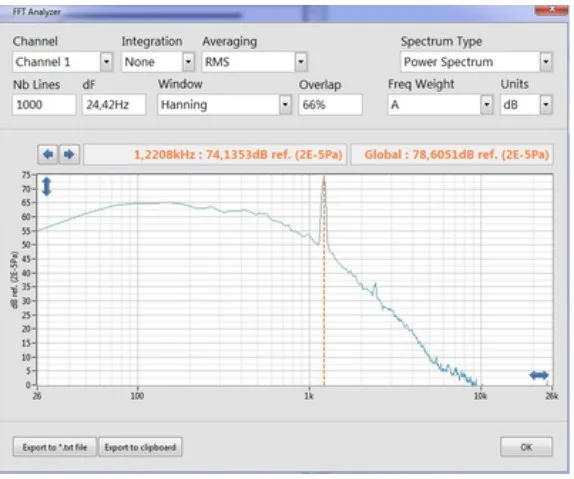Click Export to *.txt file button
This screenshot has height=479, width=574.
click(x=55, y=447)
